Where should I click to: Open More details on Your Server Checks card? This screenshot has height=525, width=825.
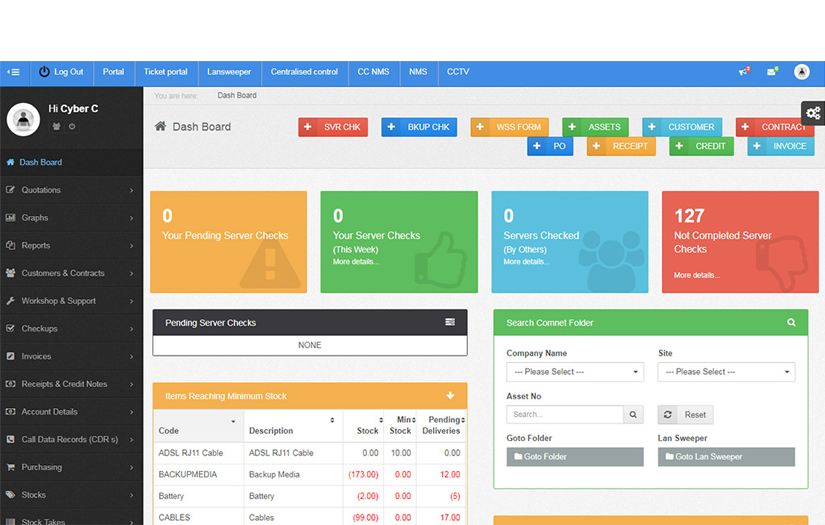[356, 262]
